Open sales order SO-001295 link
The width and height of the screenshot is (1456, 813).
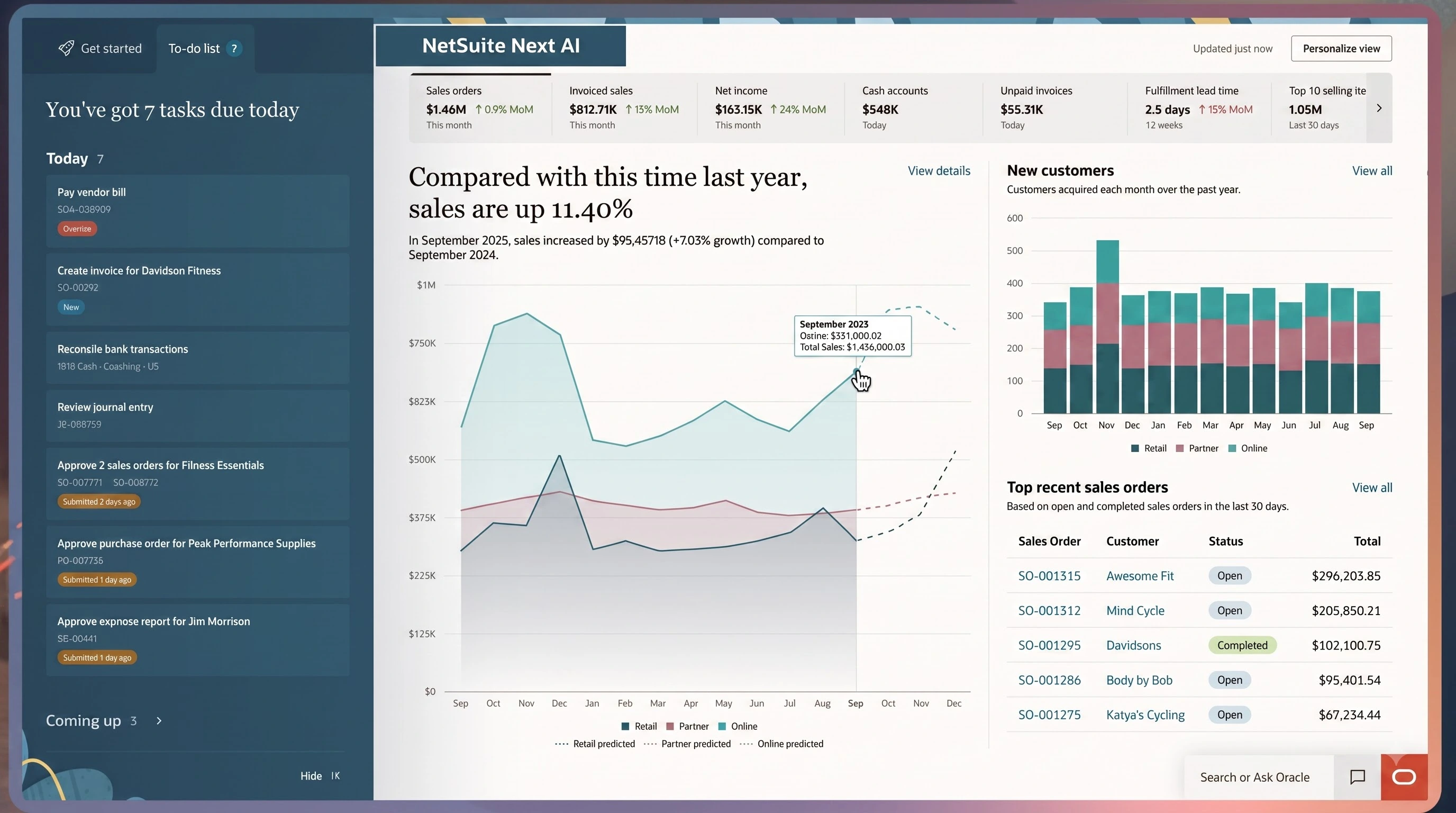[1049, 645]
